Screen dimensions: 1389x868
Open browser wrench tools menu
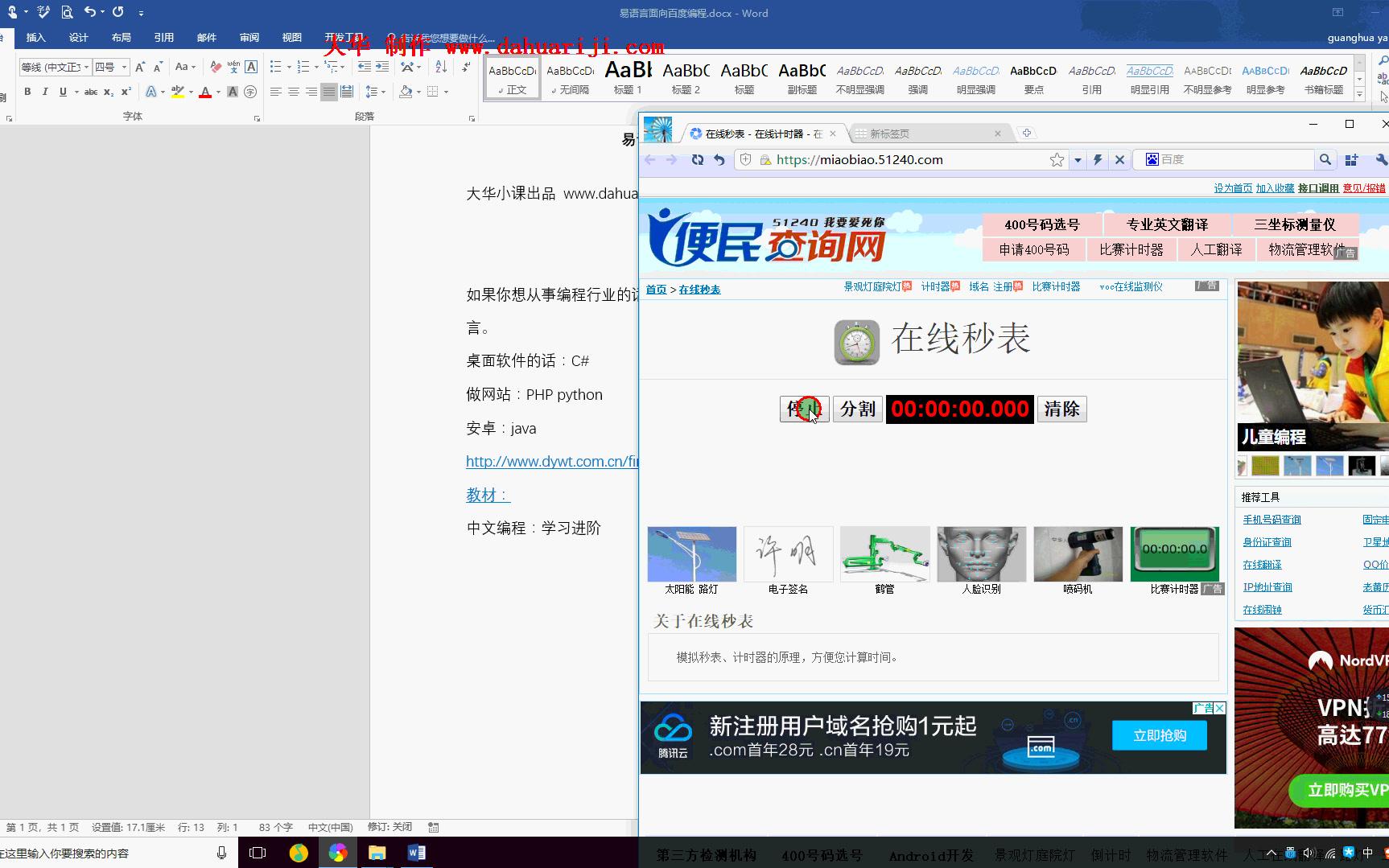tap(1381, 159)
